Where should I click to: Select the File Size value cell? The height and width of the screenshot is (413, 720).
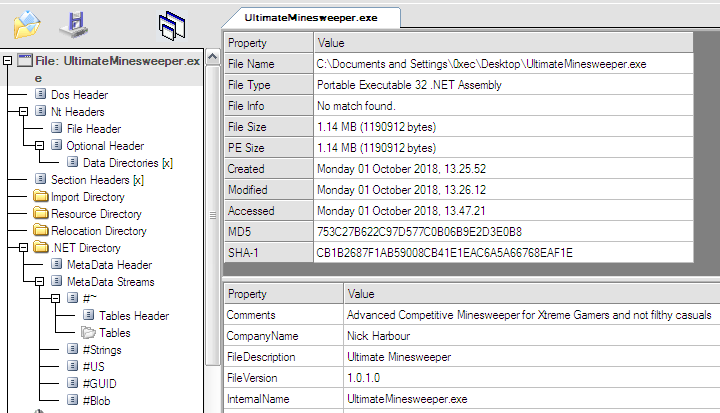(503, 127)
